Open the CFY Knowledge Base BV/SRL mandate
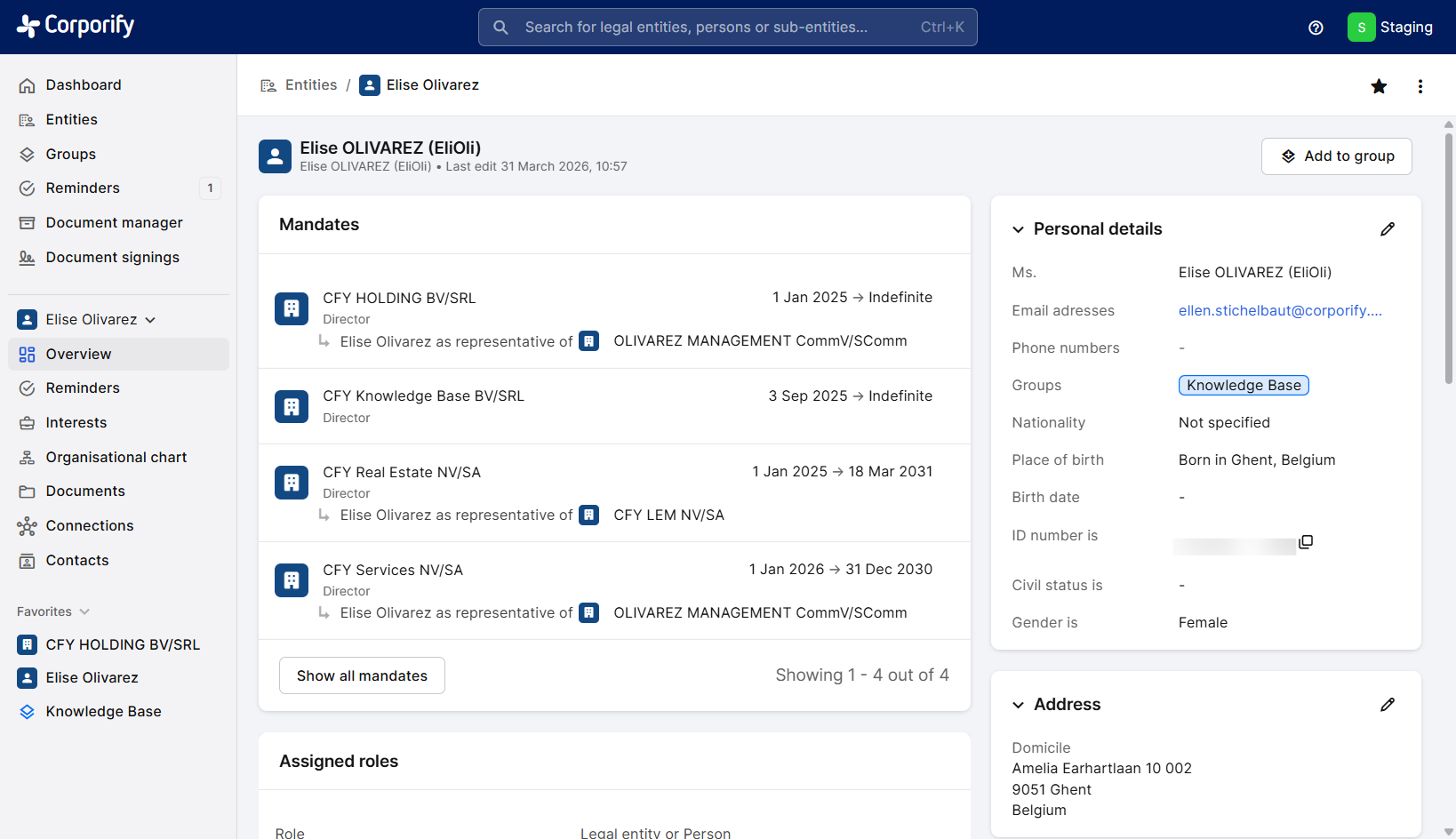The height and width of the screenshot is (839, 1456). point(423,396)
